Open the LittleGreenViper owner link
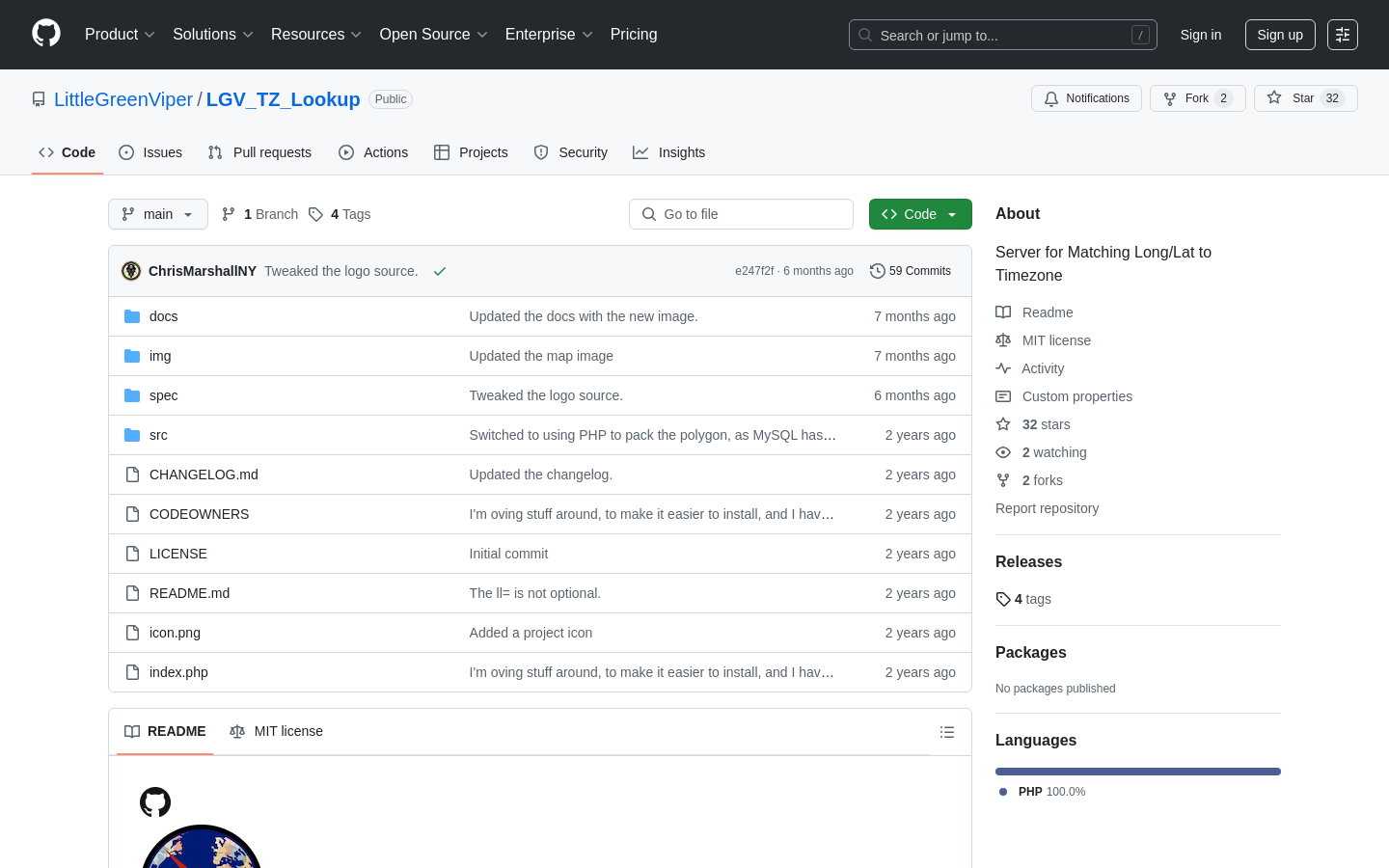The height and width of the screenshot is (868, 1389). coord(123,99)
